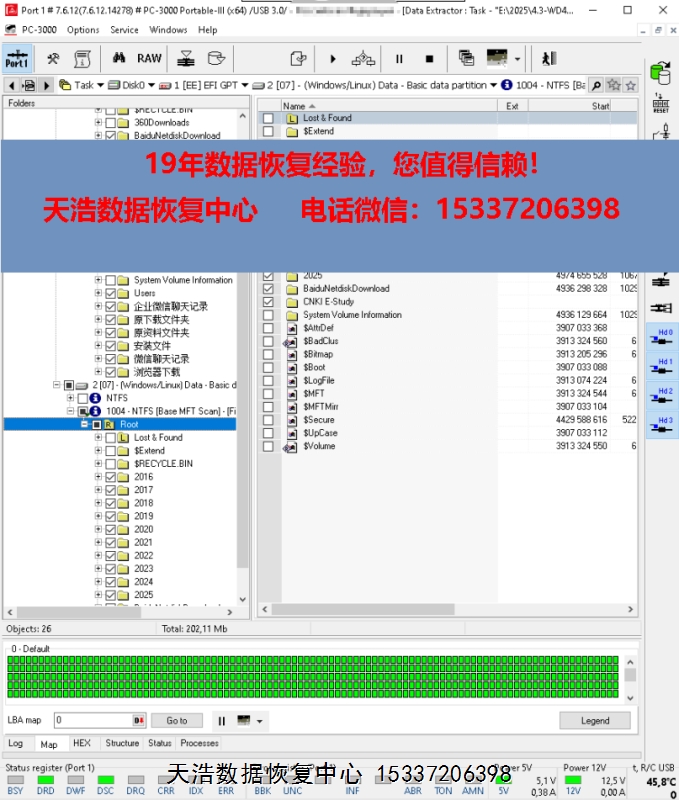Viewport: 679px width, 800px height.
Task: Click the exit running-man icon
Action: pyautogui.click(x=549, y=59)
